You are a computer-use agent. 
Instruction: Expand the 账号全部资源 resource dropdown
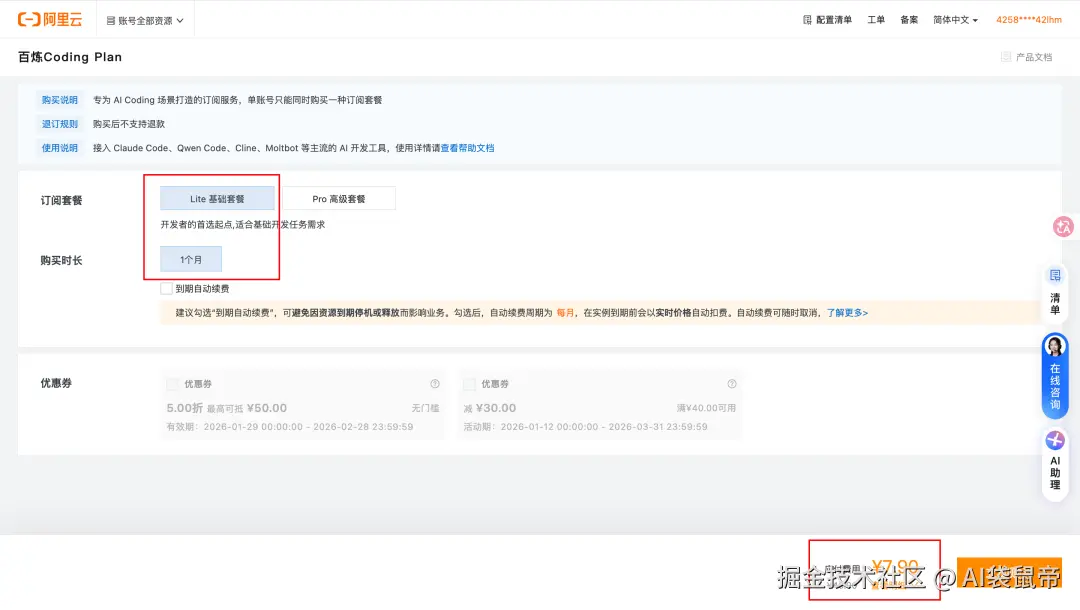coord(145,18)
